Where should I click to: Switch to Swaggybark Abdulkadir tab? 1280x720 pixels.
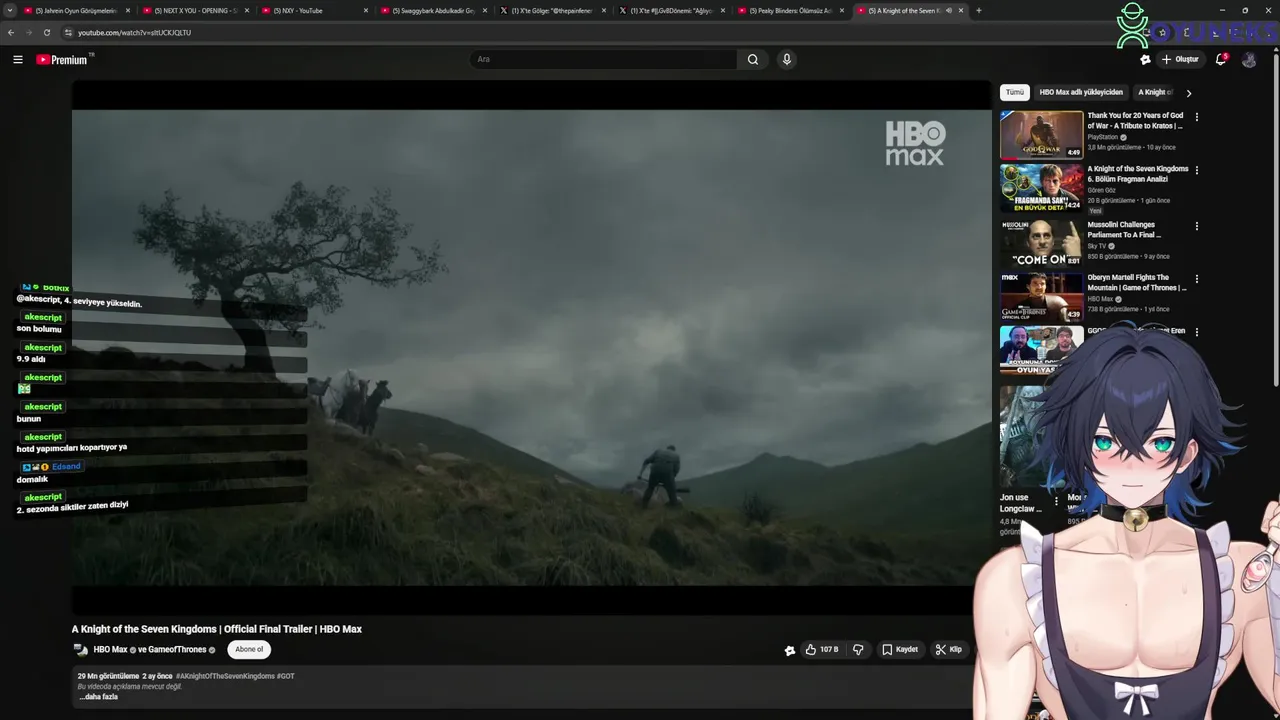(432, 10)
